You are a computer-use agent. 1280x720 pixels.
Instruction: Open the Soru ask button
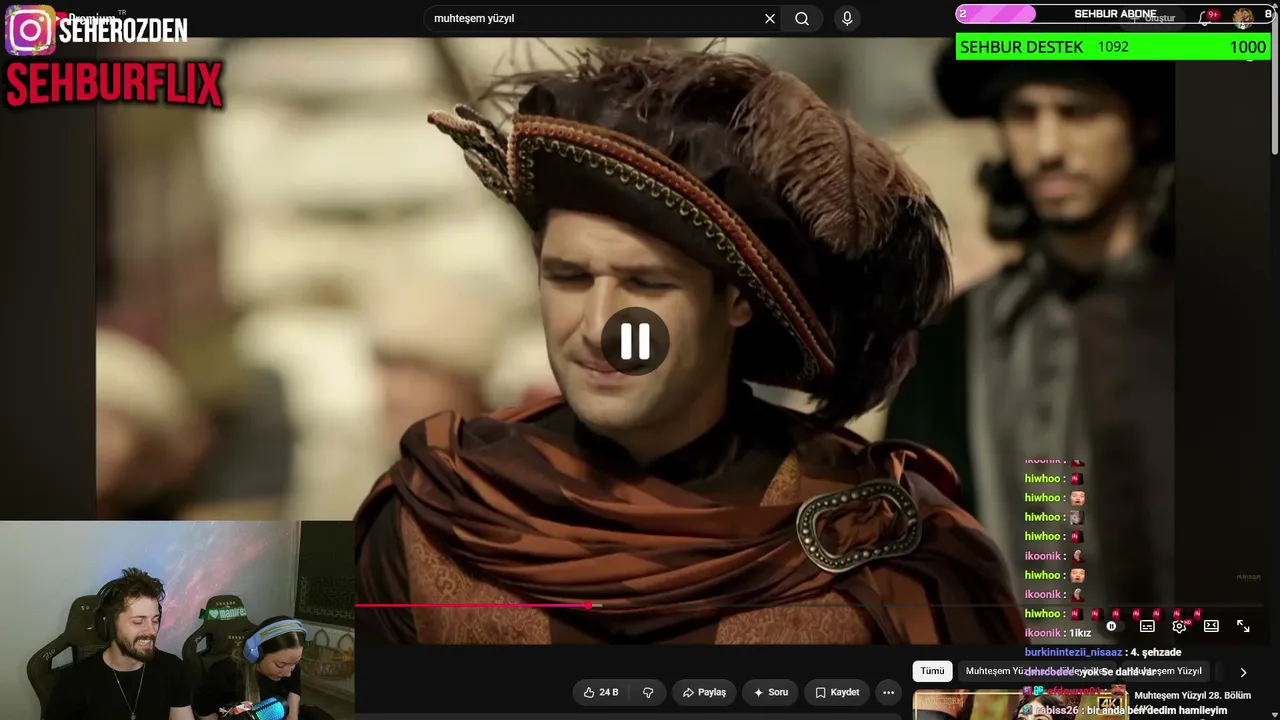tap(770, 692)
